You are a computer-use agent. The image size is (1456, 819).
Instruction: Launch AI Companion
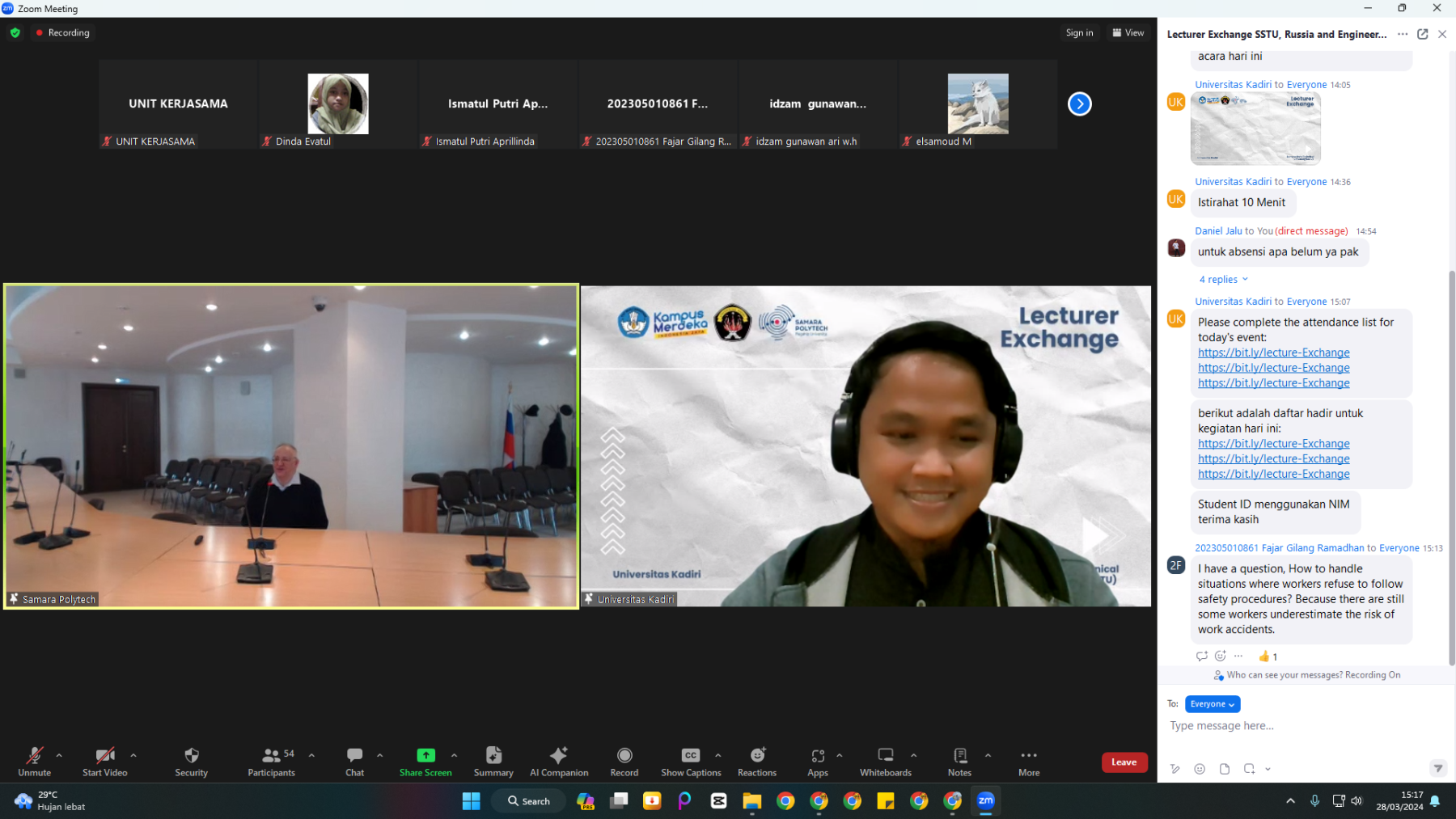(559, 762)
